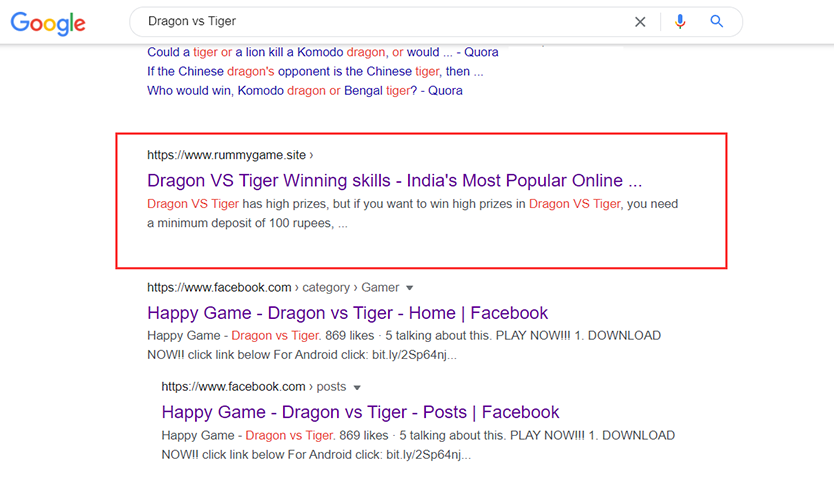Click into the Dragon vs Tiger search field
This screenshot has width=834, height=478.
[x=383, y=21]
